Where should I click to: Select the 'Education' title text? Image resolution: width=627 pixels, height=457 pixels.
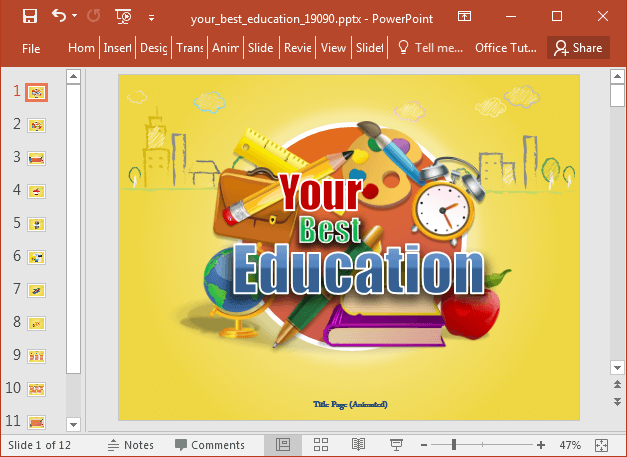[x=358, y=269]
